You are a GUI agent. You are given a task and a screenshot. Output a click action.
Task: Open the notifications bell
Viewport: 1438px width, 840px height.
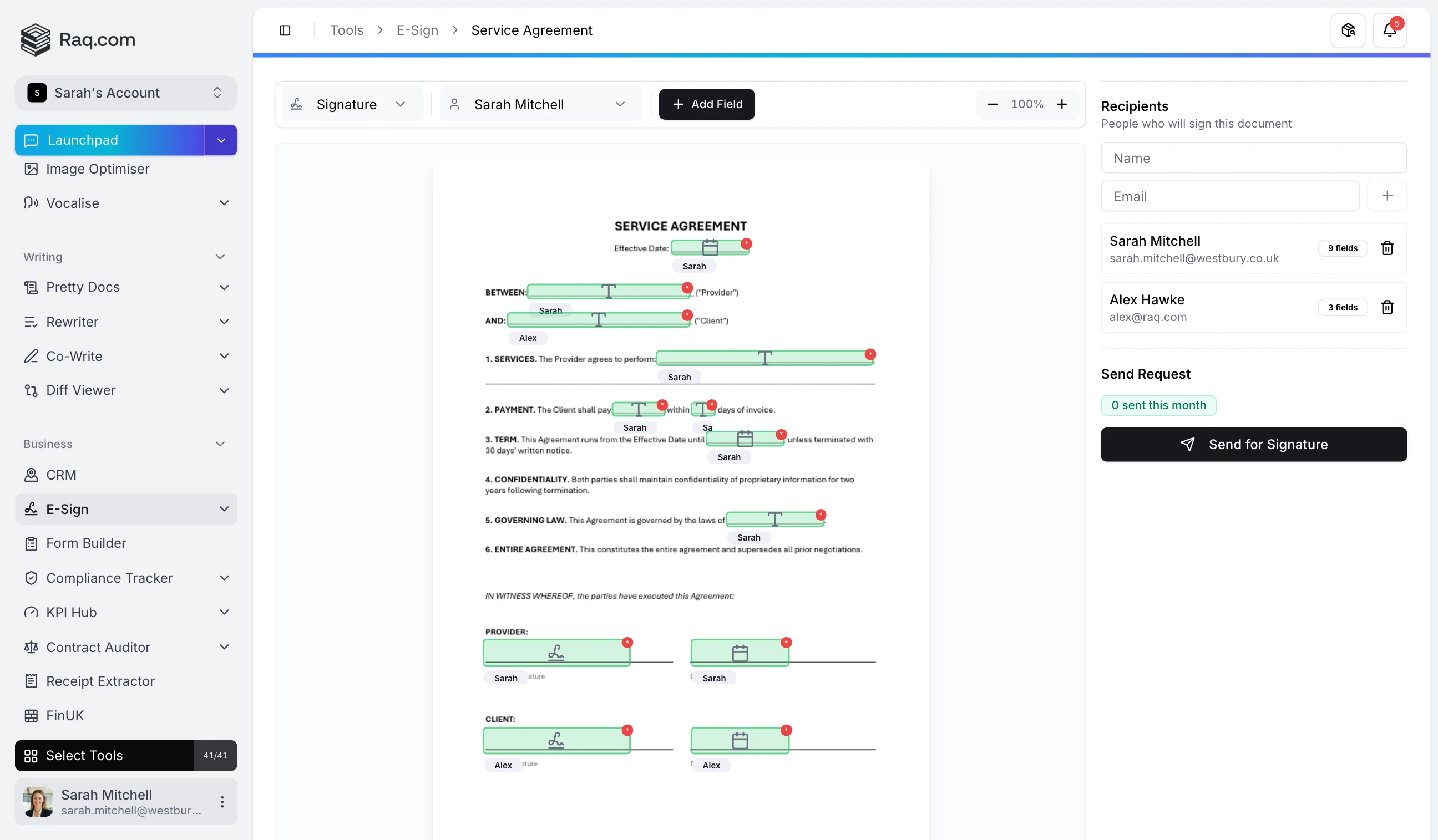pos(1391,29)
